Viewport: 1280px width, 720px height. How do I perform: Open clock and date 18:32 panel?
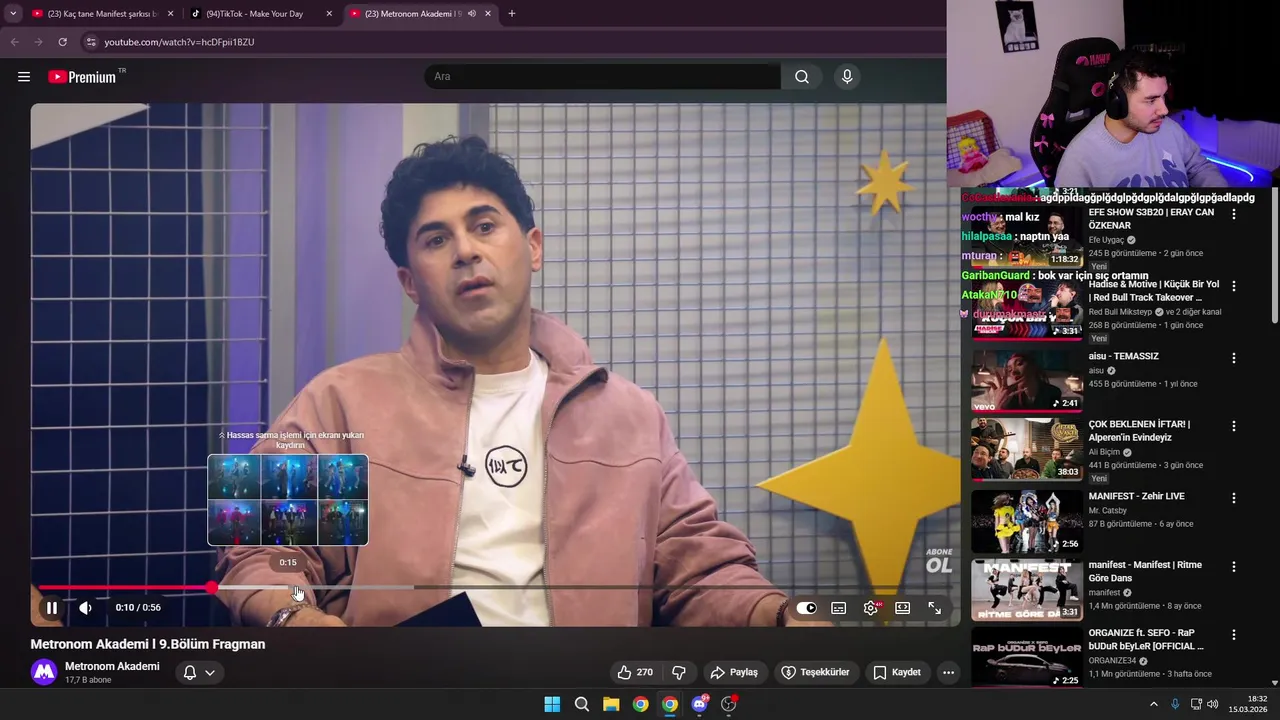tap(1248, 704)
